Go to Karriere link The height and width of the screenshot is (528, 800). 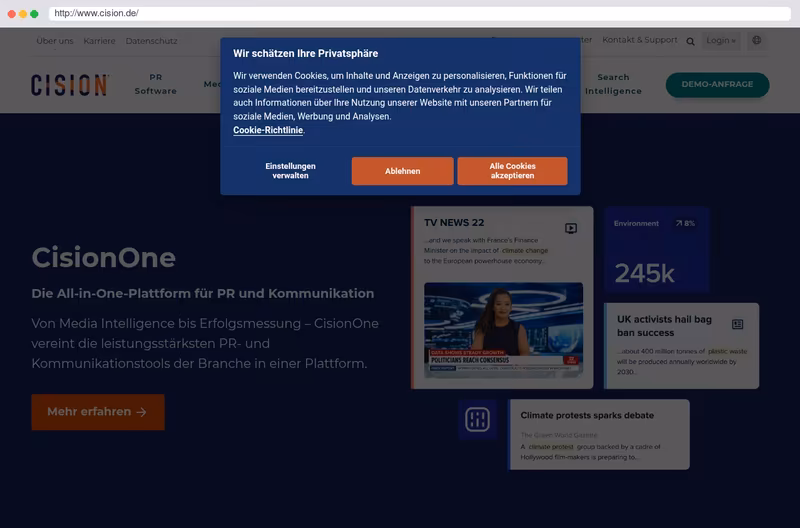(x=99, y=41)
